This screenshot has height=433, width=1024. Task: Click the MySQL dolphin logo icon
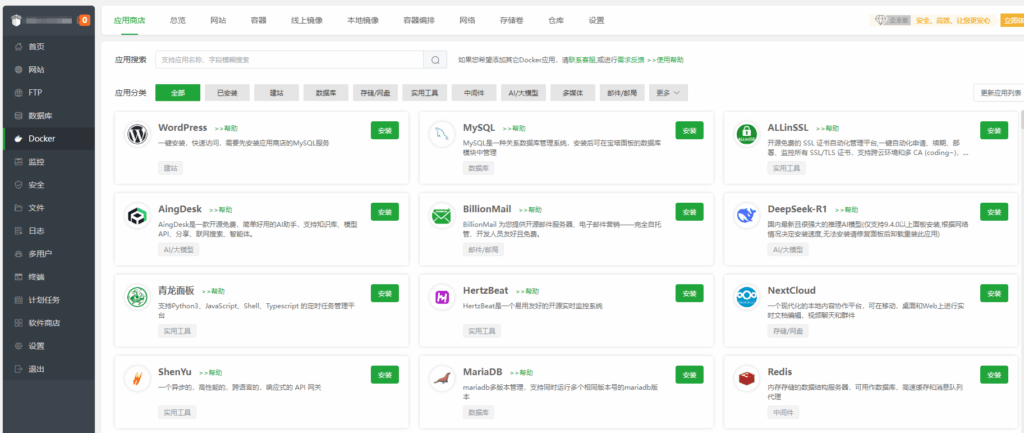[442, 135]
